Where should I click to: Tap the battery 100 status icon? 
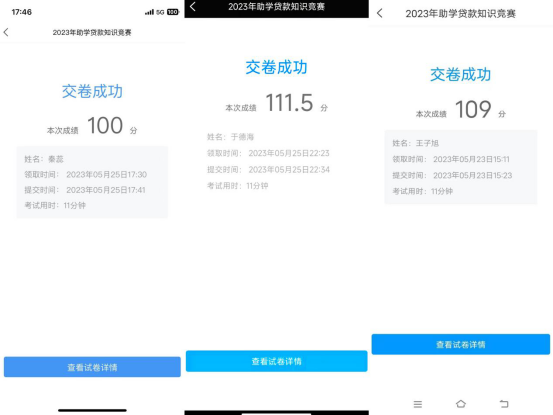point(173,12)
